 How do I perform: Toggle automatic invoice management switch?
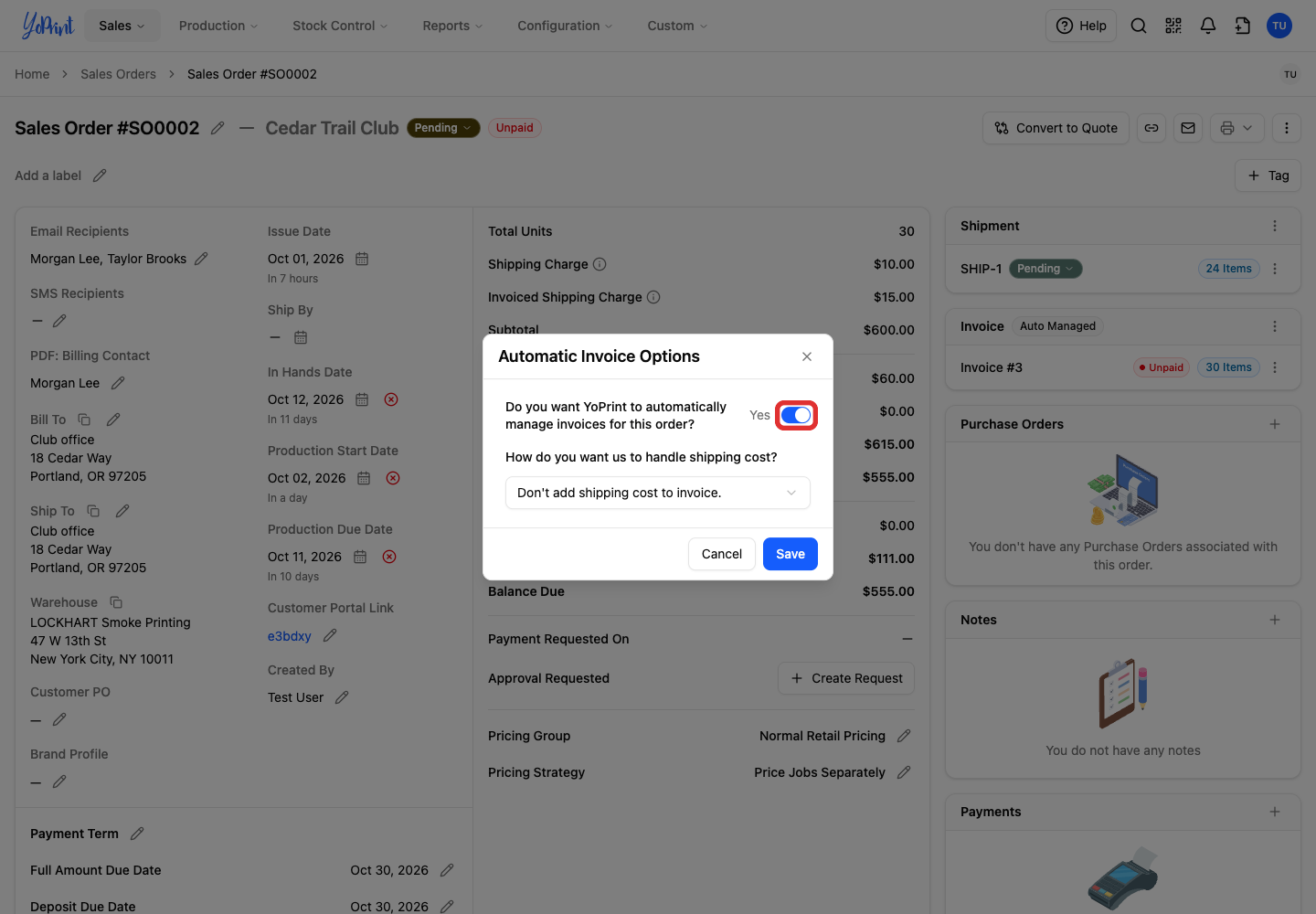[x=796, y=415]
